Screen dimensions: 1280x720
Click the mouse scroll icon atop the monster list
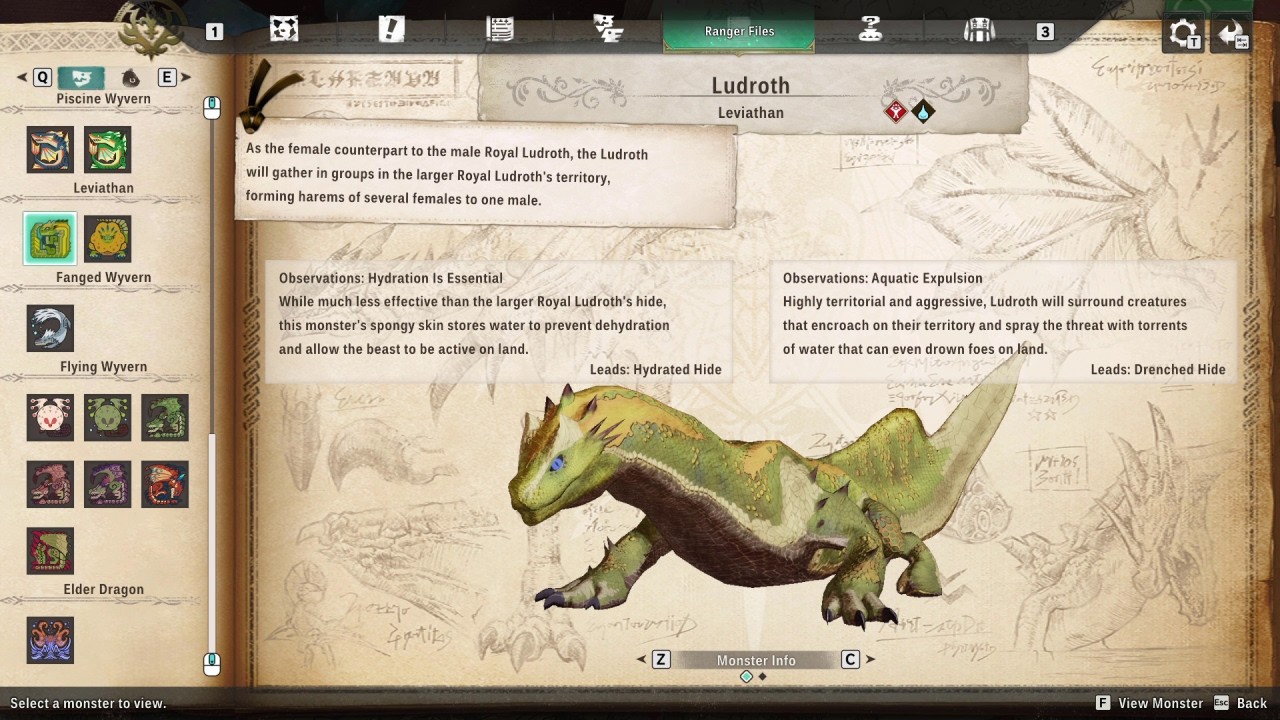[x=211, y=107]
